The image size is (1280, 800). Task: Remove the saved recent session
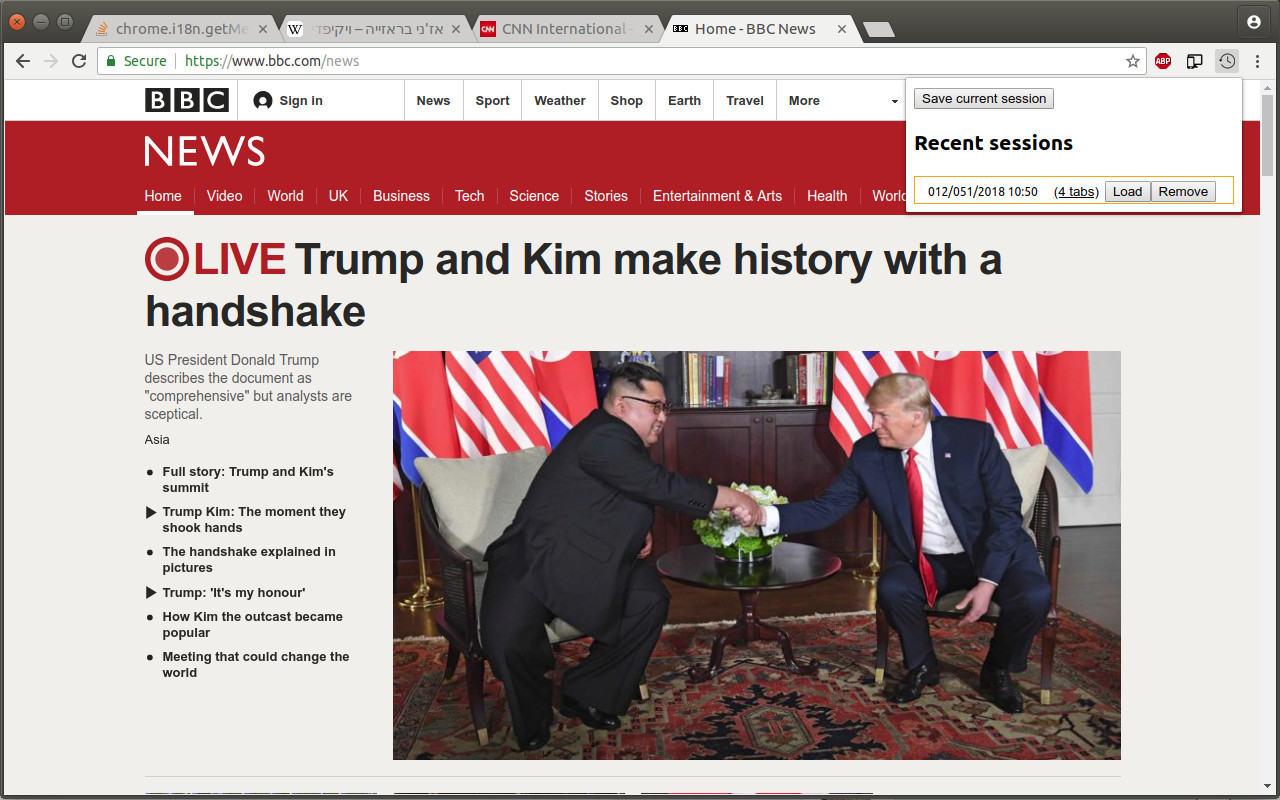1183,192
